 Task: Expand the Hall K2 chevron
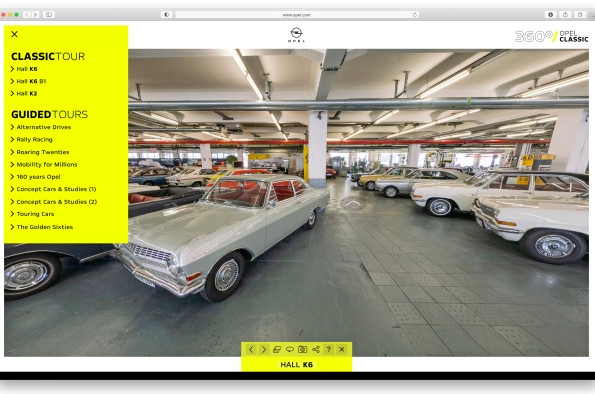click(13, 93)
